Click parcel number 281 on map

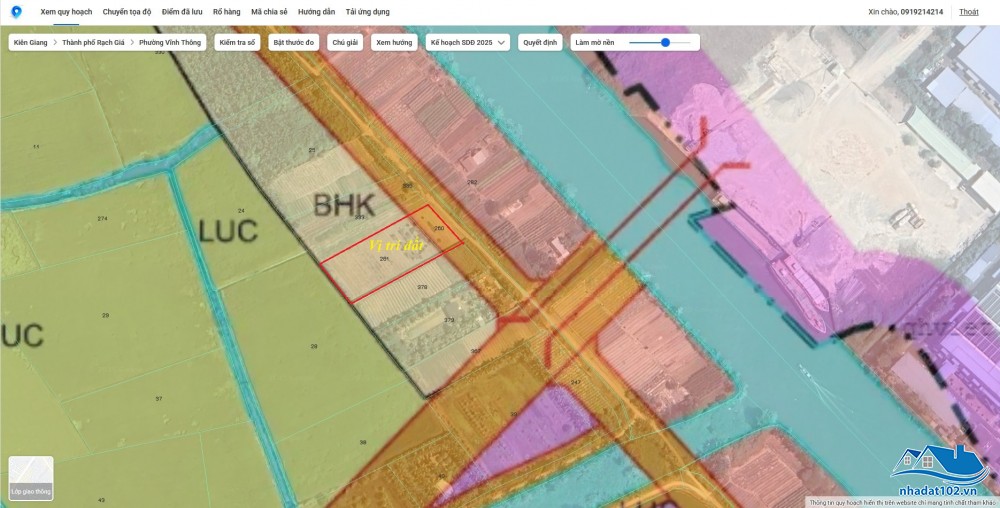(x=384, y=259)
